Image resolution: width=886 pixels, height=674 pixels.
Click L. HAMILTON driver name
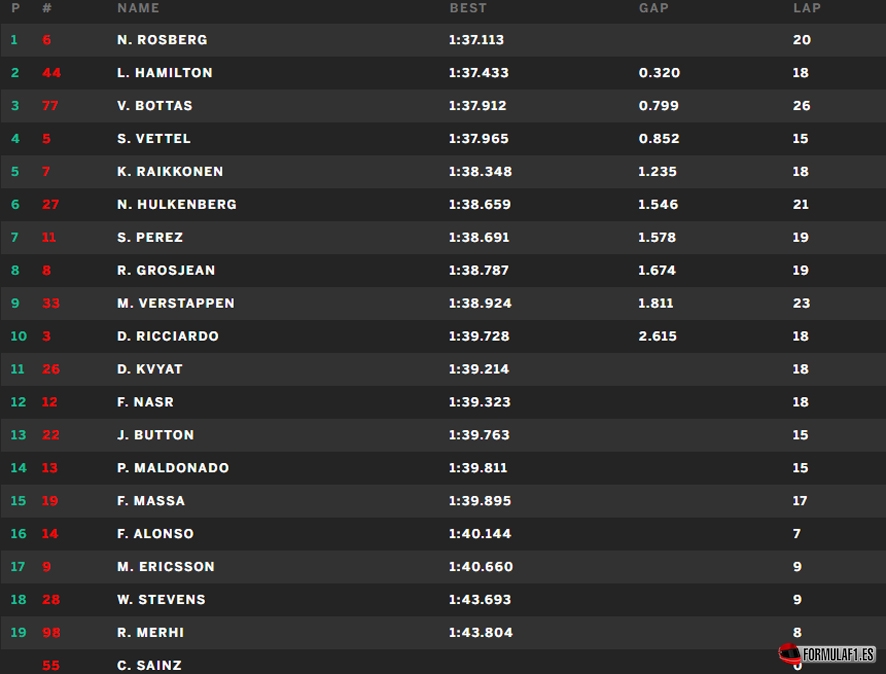164,72
